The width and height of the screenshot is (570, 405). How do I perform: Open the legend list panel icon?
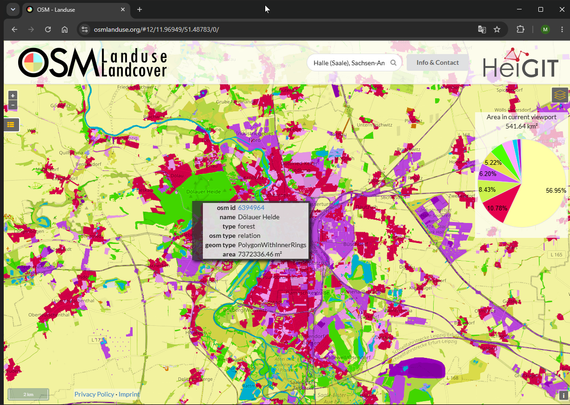coord(11,125)
